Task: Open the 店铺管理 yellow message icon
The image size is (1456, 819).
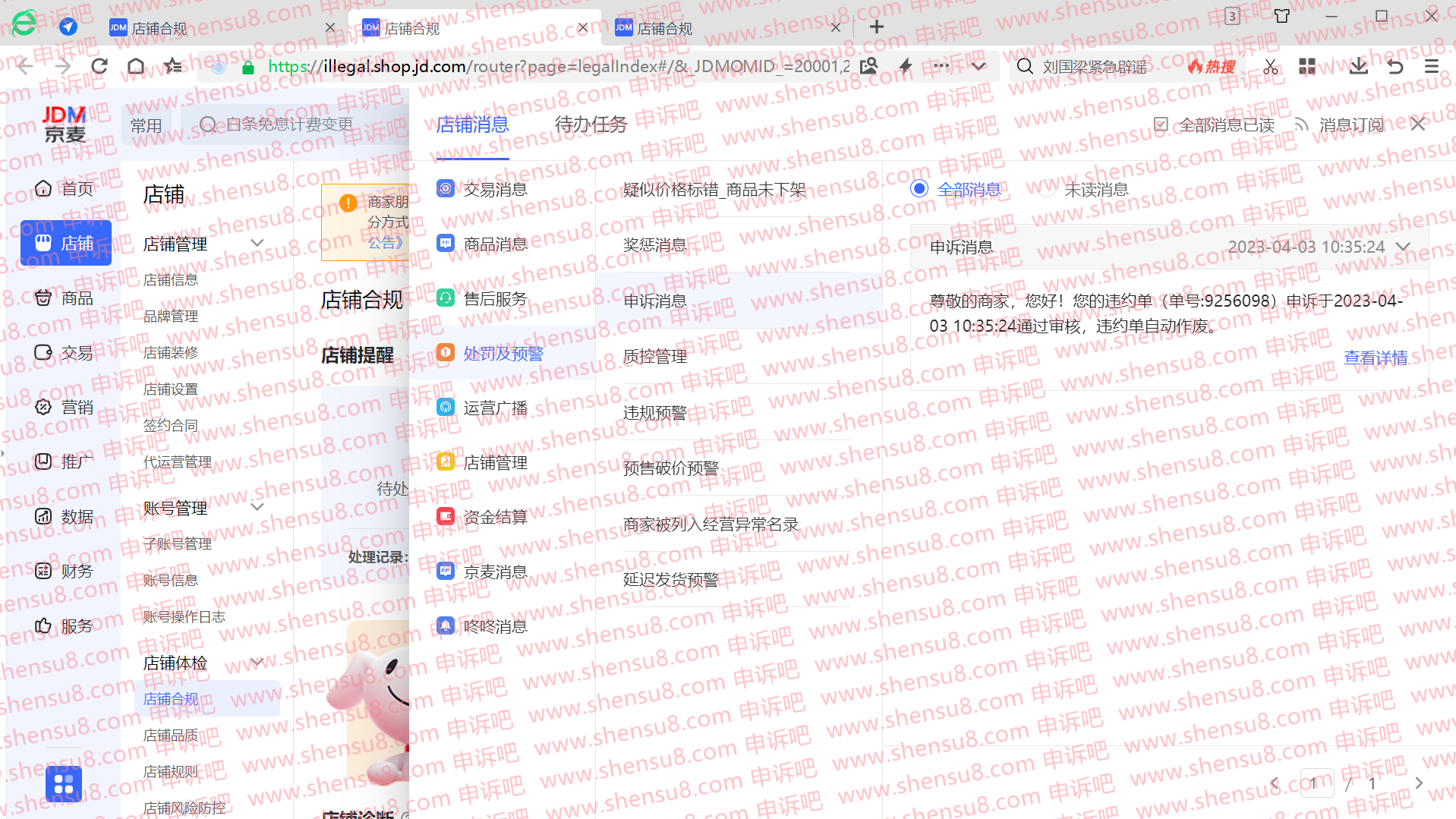Action: [446, 462]
